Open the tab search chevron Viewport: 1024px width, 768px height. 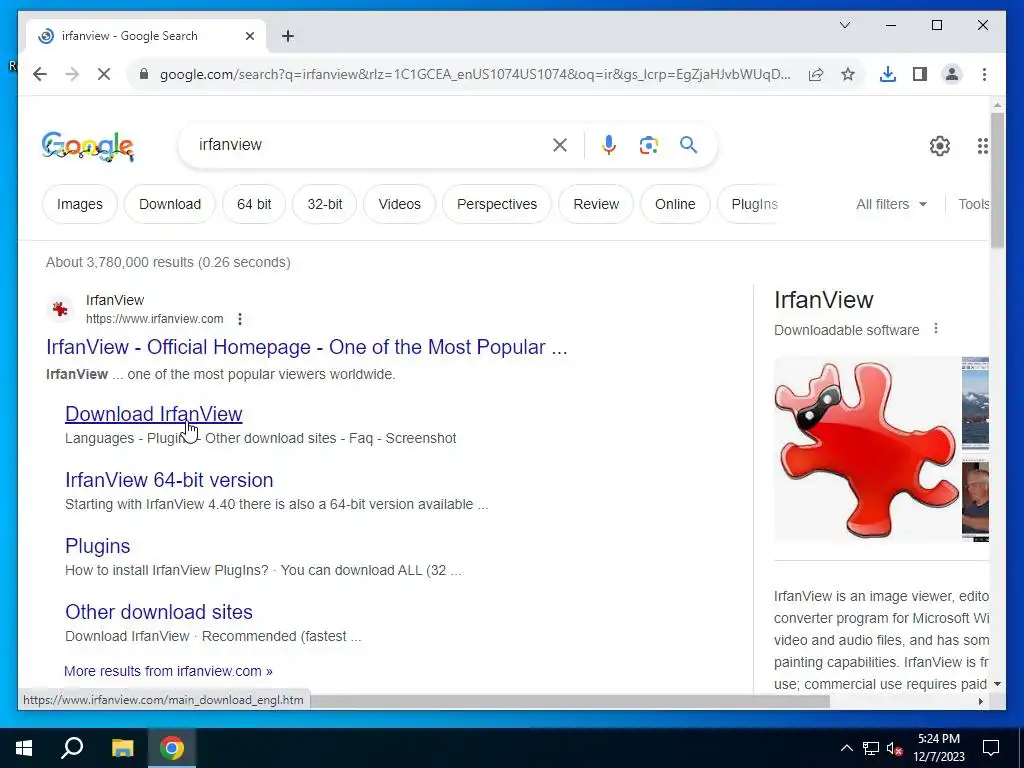(x=844, y=25)
